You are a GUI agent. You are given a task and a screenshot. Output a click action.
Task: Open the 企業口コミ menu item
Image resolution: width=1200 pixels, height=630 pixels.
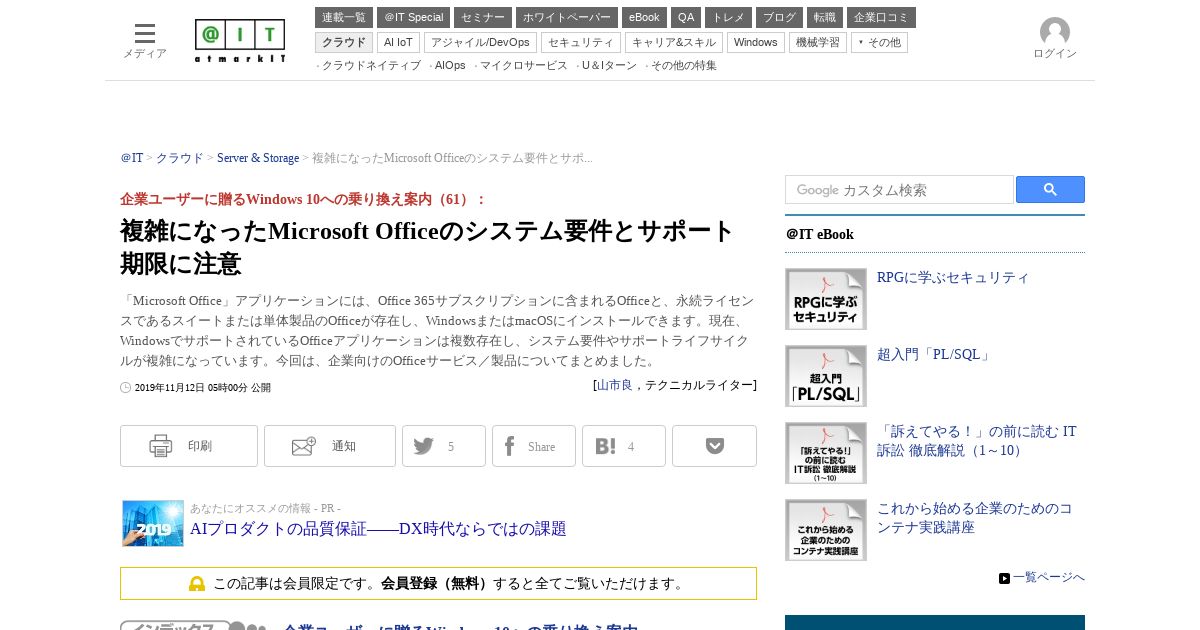click(881, 17)
